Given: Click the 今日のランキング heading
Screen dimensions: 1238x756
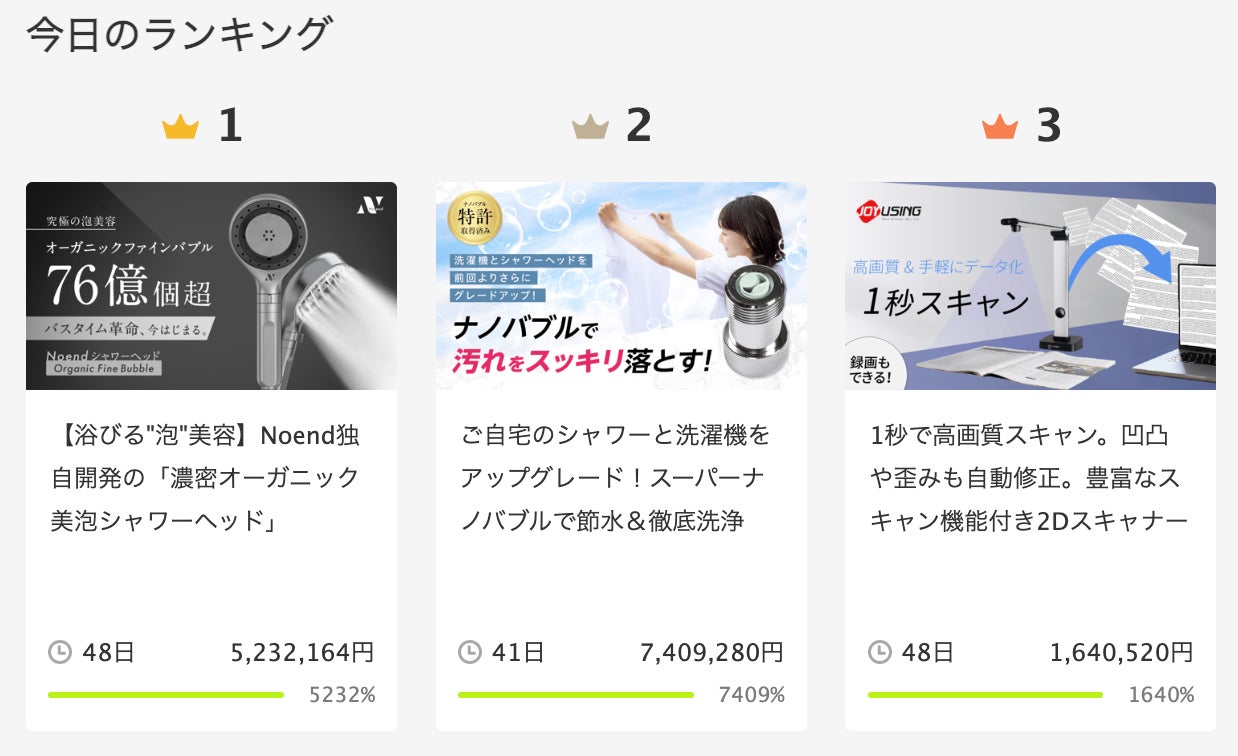Looking at the screenshot, I should click(178, 34).
